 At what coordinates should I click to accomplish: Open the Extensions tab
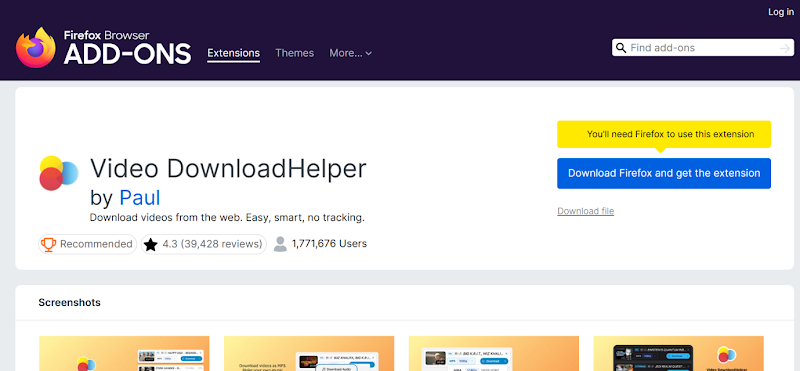click(x=234, y=53)
